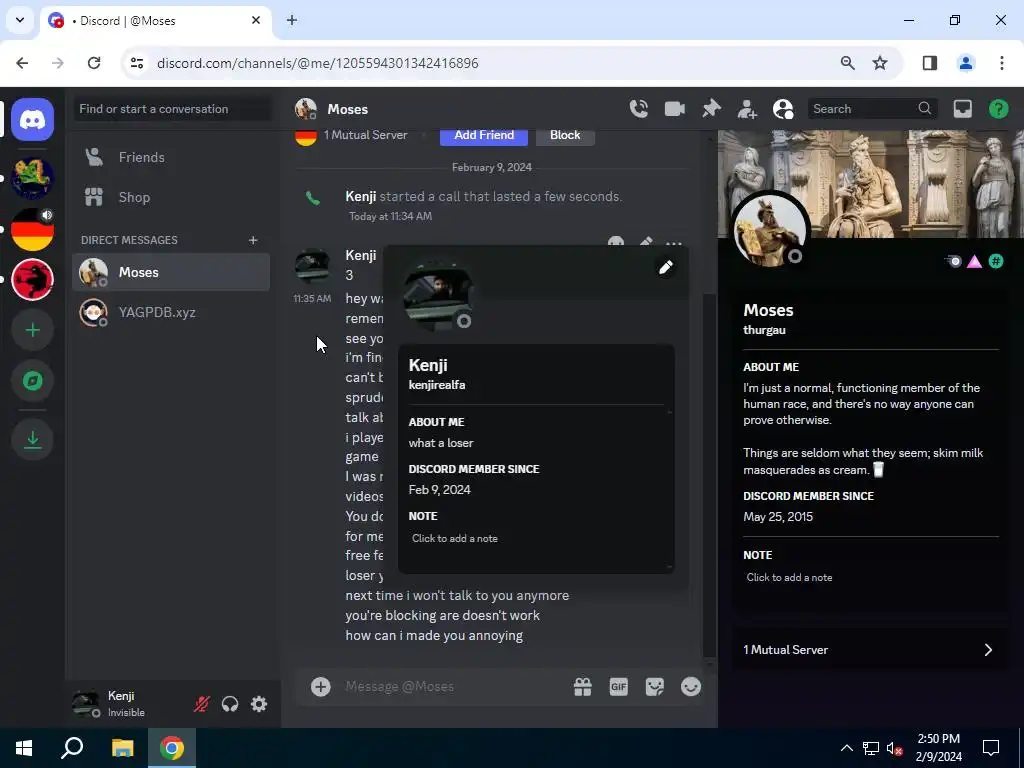Open the German flag server
This screenshot has width=1024, height=768.
click(x=32, y=229)
